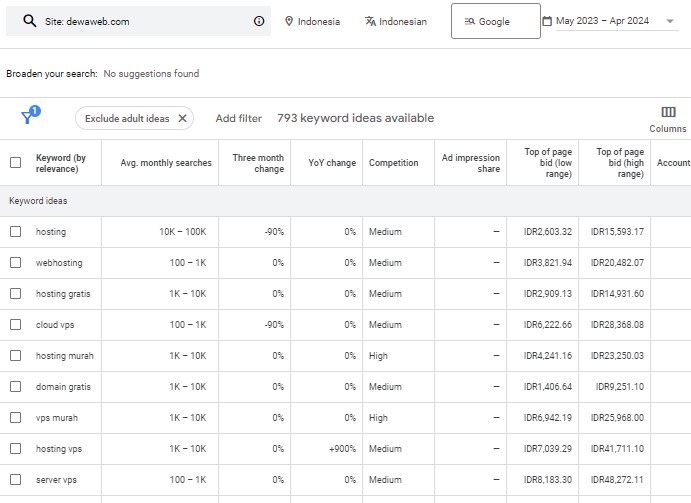The width and height of the screenshot is (691, 503).
Task: Click the keyword text 'vps murah'
Action: [57, 418]
